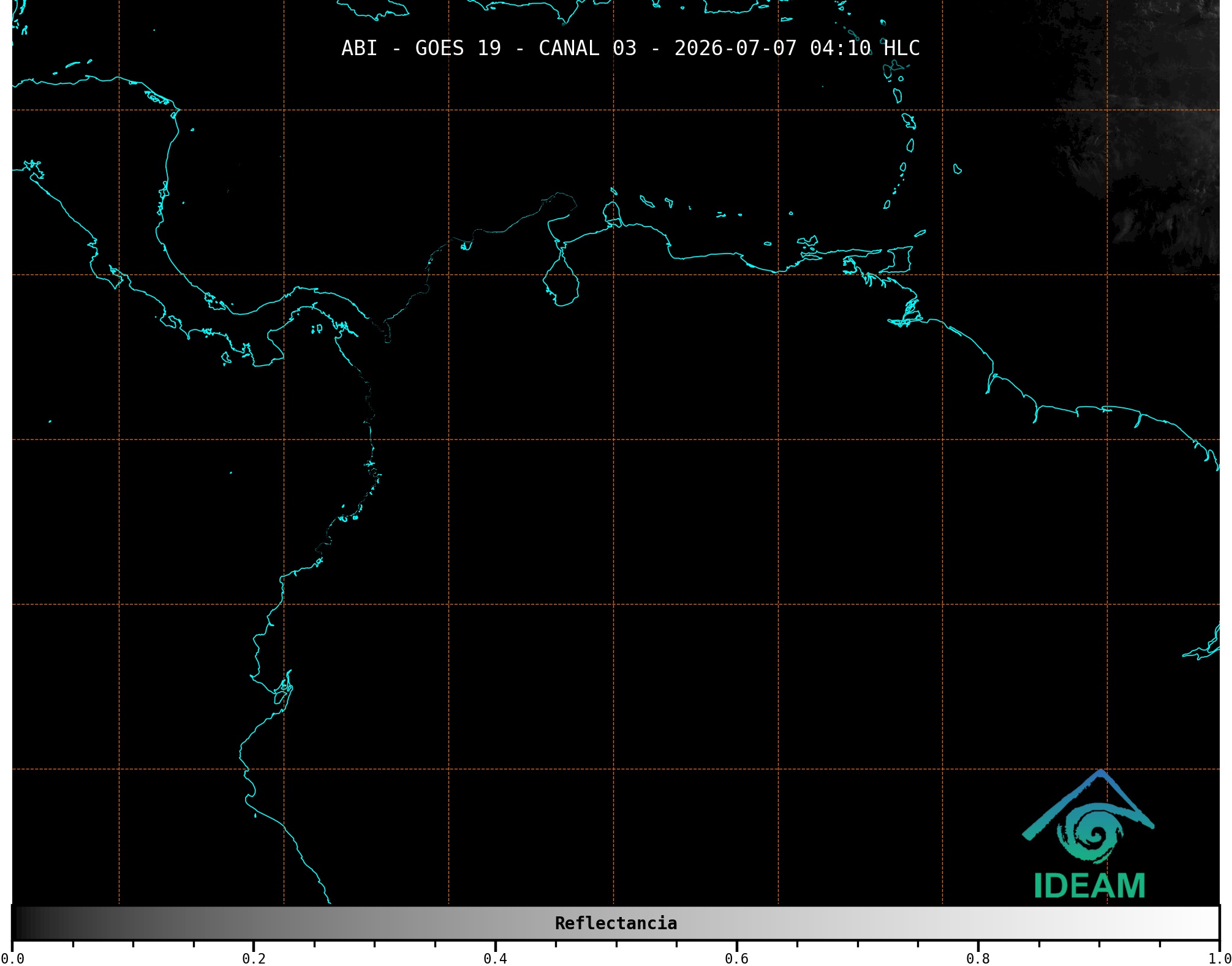Click the IDEAM logo
This screenshot has height=966, width=1232.
[x=1089, y=834]
